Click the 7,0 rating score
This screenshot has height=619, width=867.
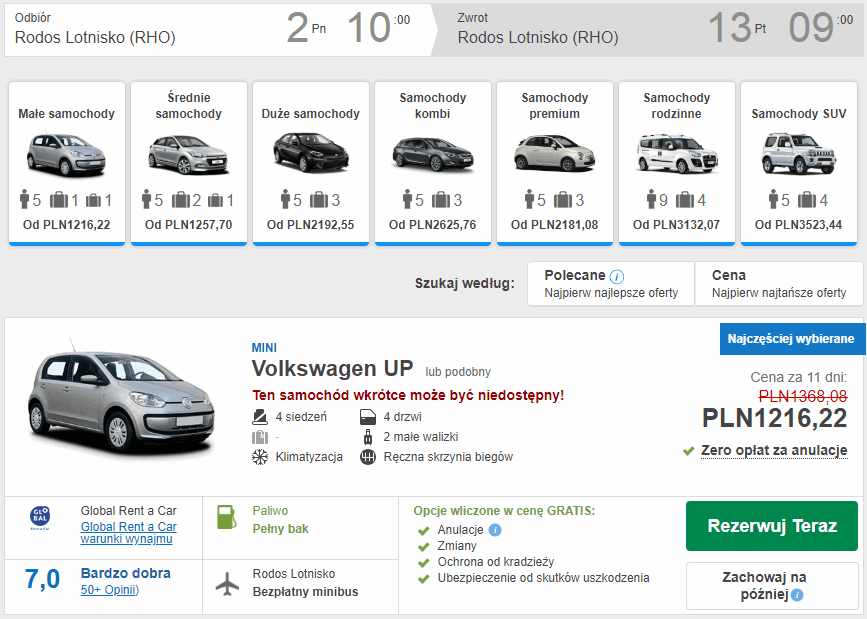(43, 579)
